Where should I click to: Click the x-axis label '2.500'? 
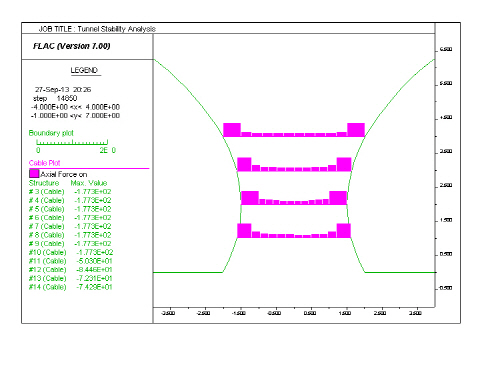(380, 313)
